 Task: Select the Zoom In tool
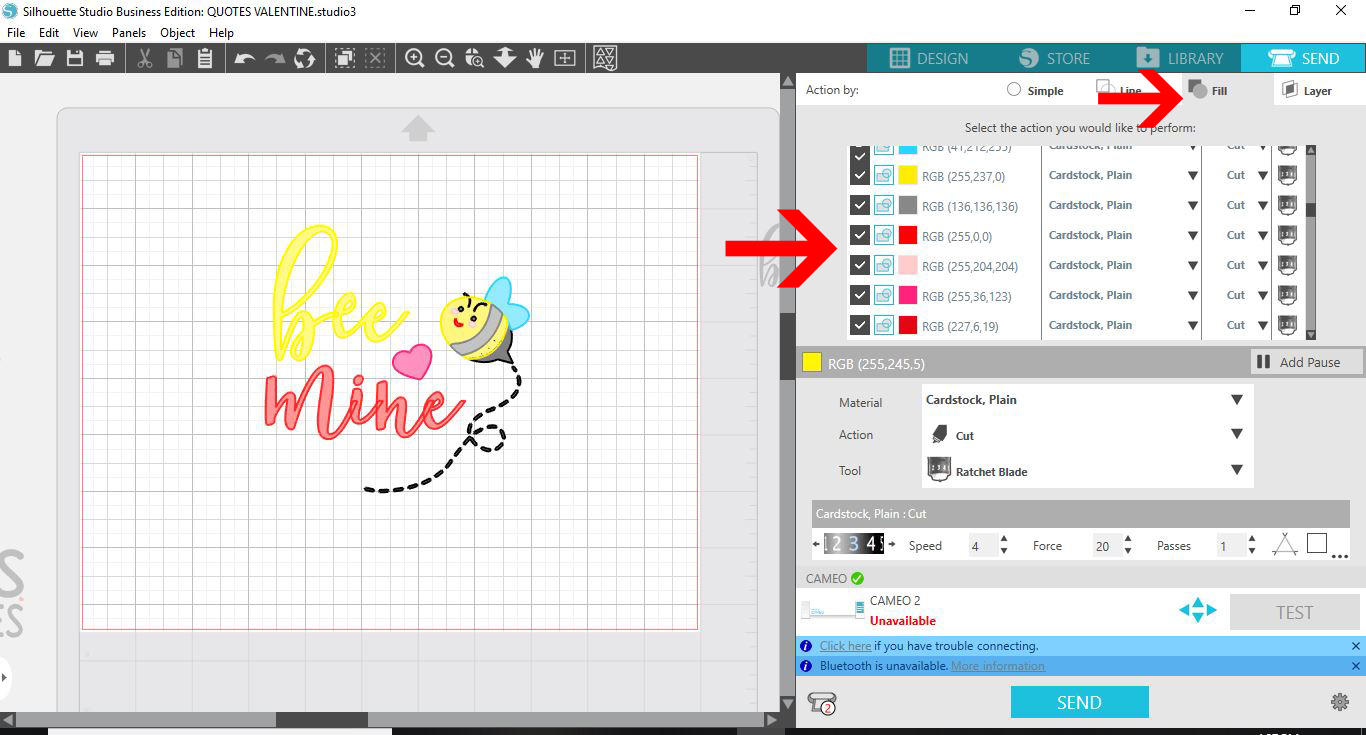point(415,57)
